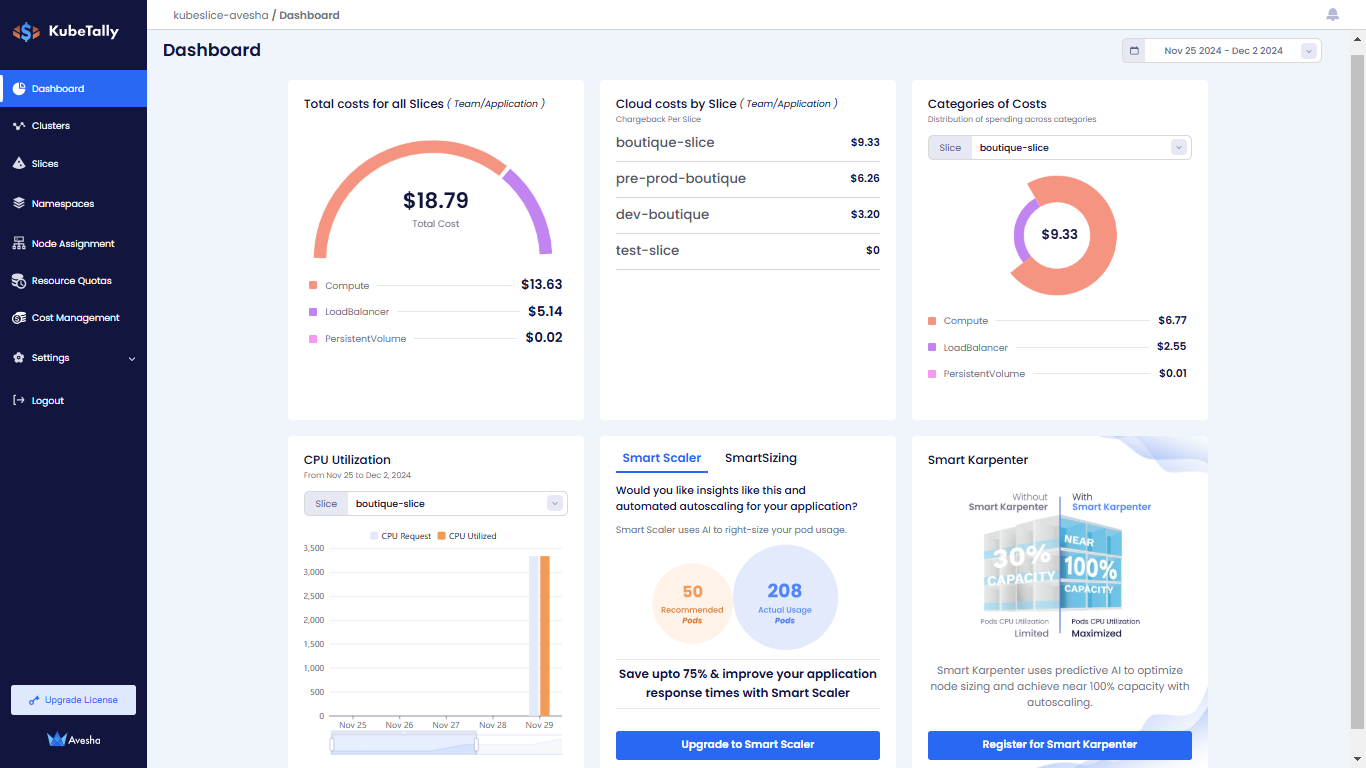This screenshot has width=1366, height=768.
Task: Click the $13.63 Compute value
Action: [542, 285]
